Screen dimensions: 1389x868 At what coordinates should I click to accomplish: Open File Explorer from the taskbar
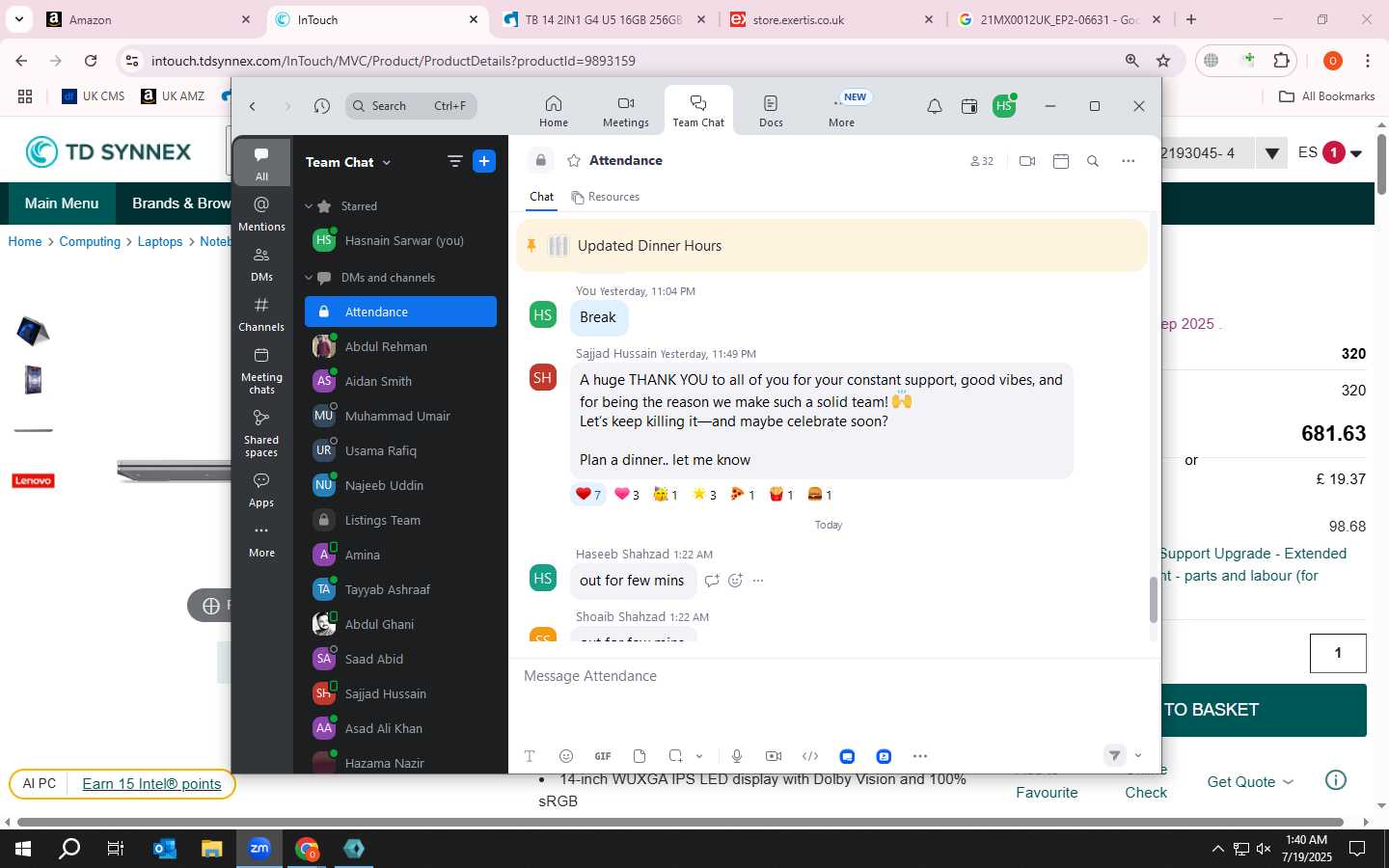point(212,849)
